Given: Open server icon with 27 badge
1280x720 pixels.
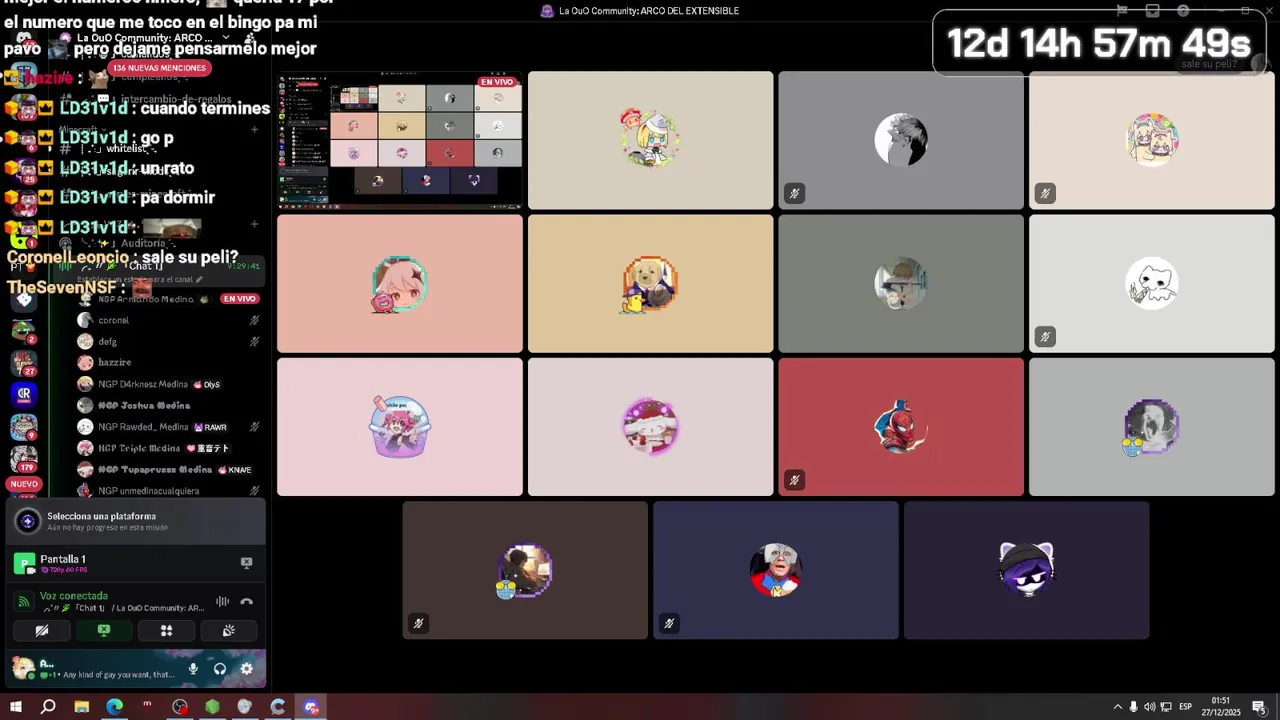Looking at the screenshot, I should pos(24,362).
